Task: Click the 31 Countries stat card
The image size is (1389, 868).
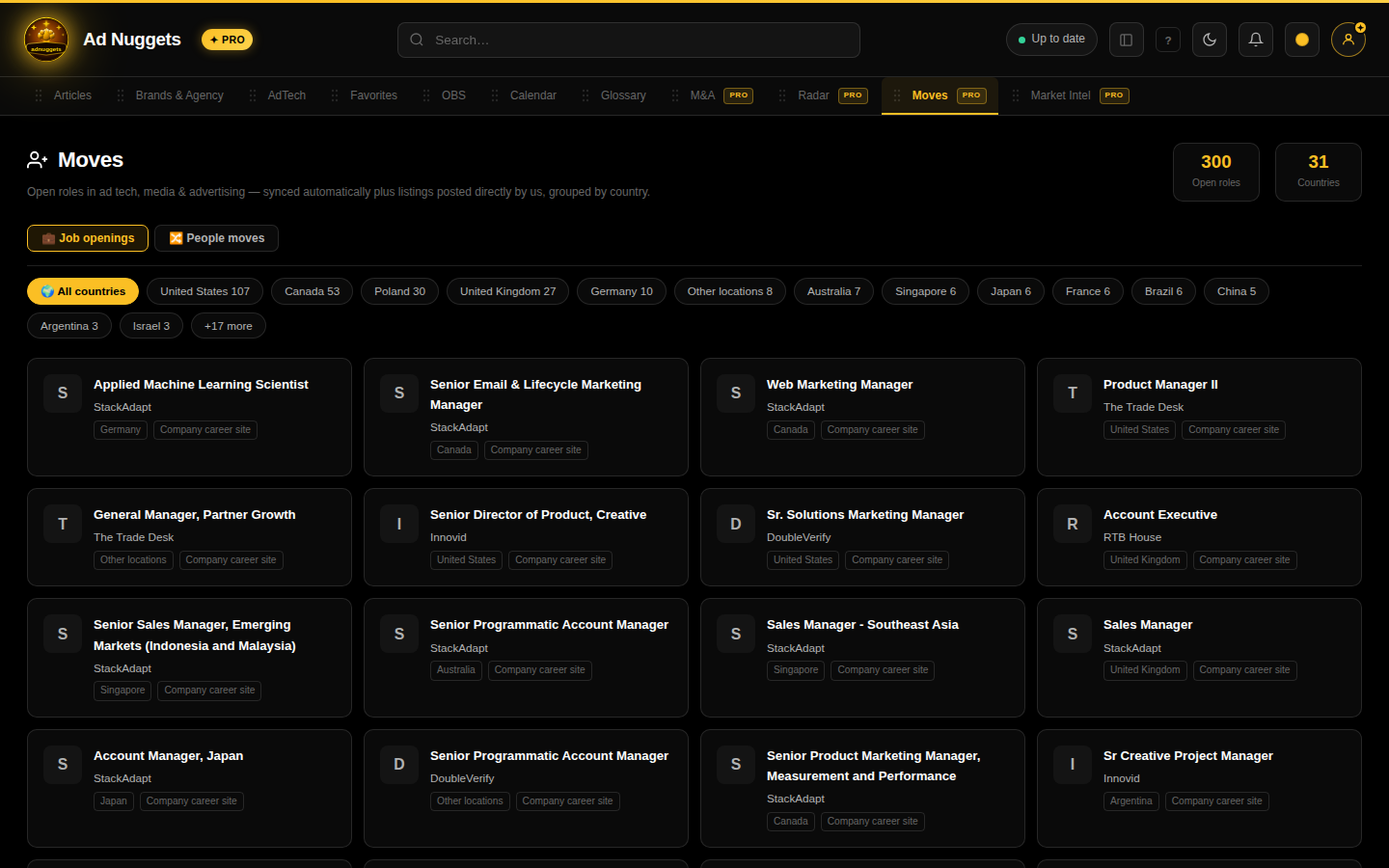Action: tap(1319, 172)
